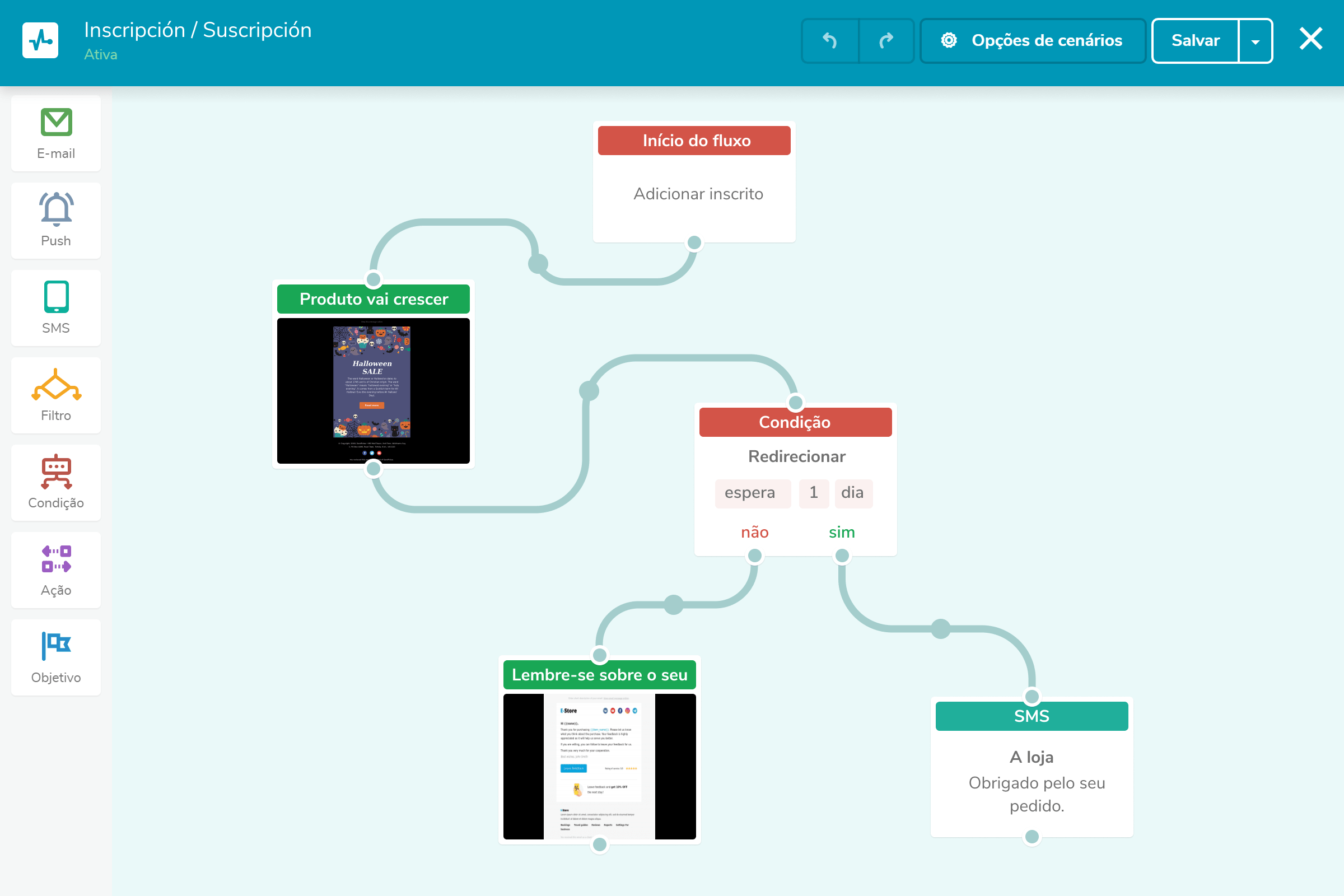The height and width of the screenshot is (896, 1344).
Task: Click the undo arrow button
Action: (x=830, y=40)
